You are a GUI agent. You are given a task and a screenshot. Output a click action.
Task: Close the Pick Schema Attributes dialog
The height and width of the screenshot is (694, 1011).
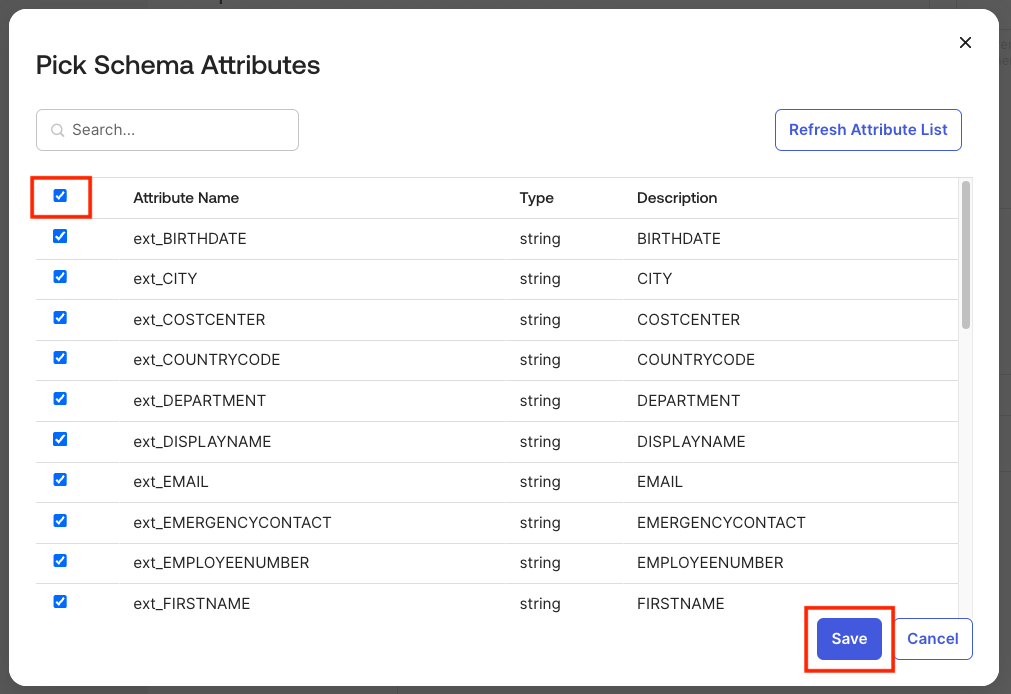coord(965,42)
